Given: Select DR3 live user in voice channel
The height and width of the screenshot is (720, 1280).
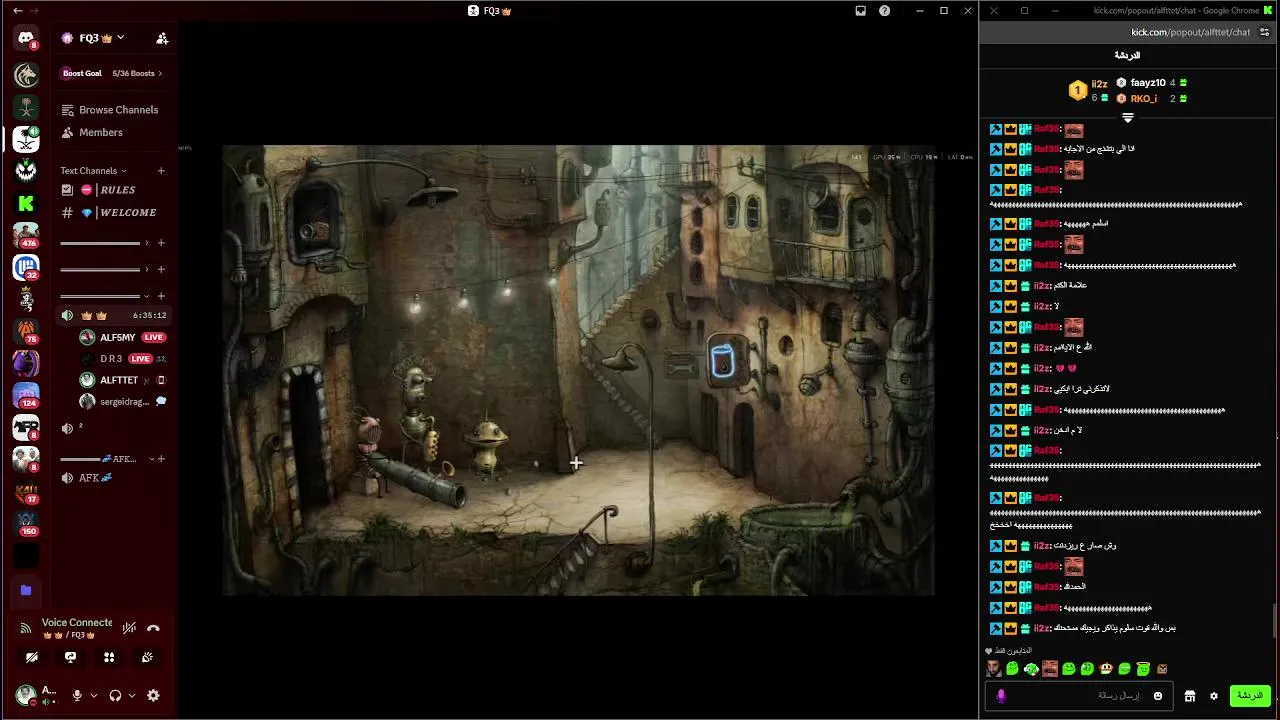Looking at the screenshot, I should pyautogui.click(x=122, y=358).
